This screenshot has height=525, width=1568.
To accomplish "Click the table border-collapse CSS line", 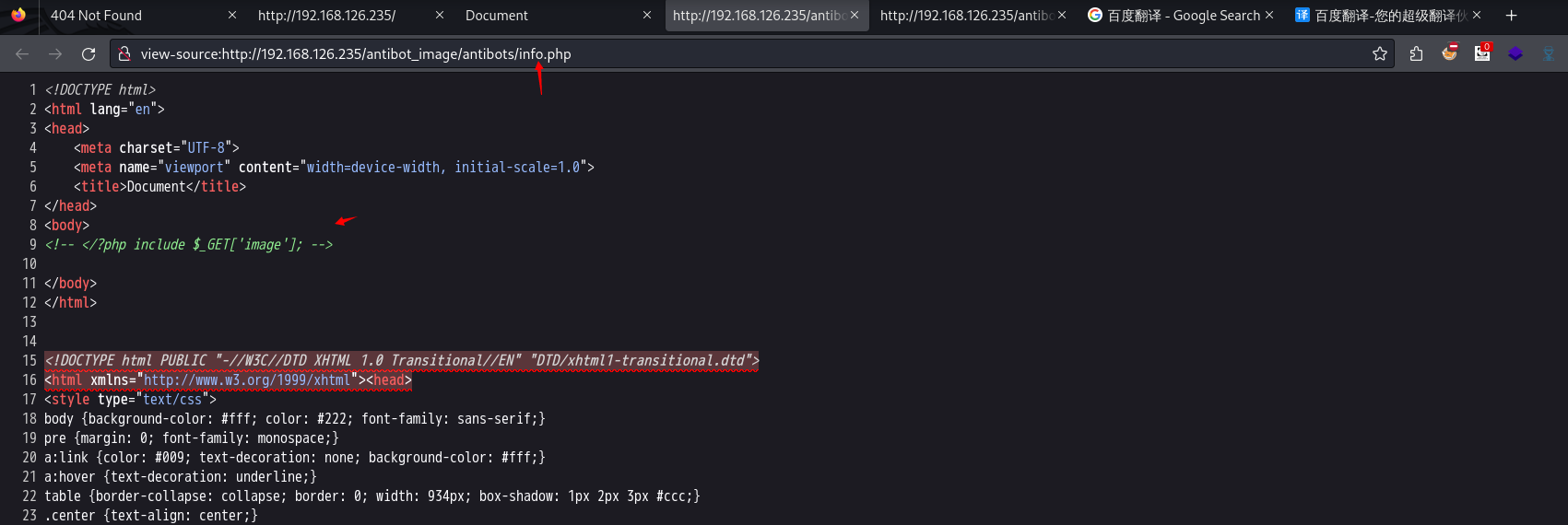I will point(372,496).
